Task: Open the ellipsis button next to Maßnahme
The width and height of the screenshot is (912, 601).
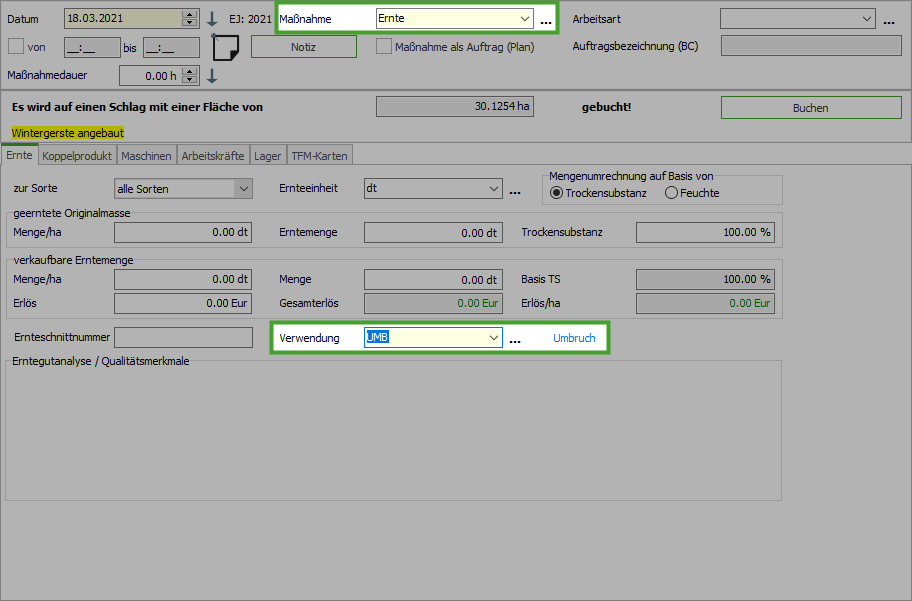Action: pyautogui.click(x=545, y=20)
